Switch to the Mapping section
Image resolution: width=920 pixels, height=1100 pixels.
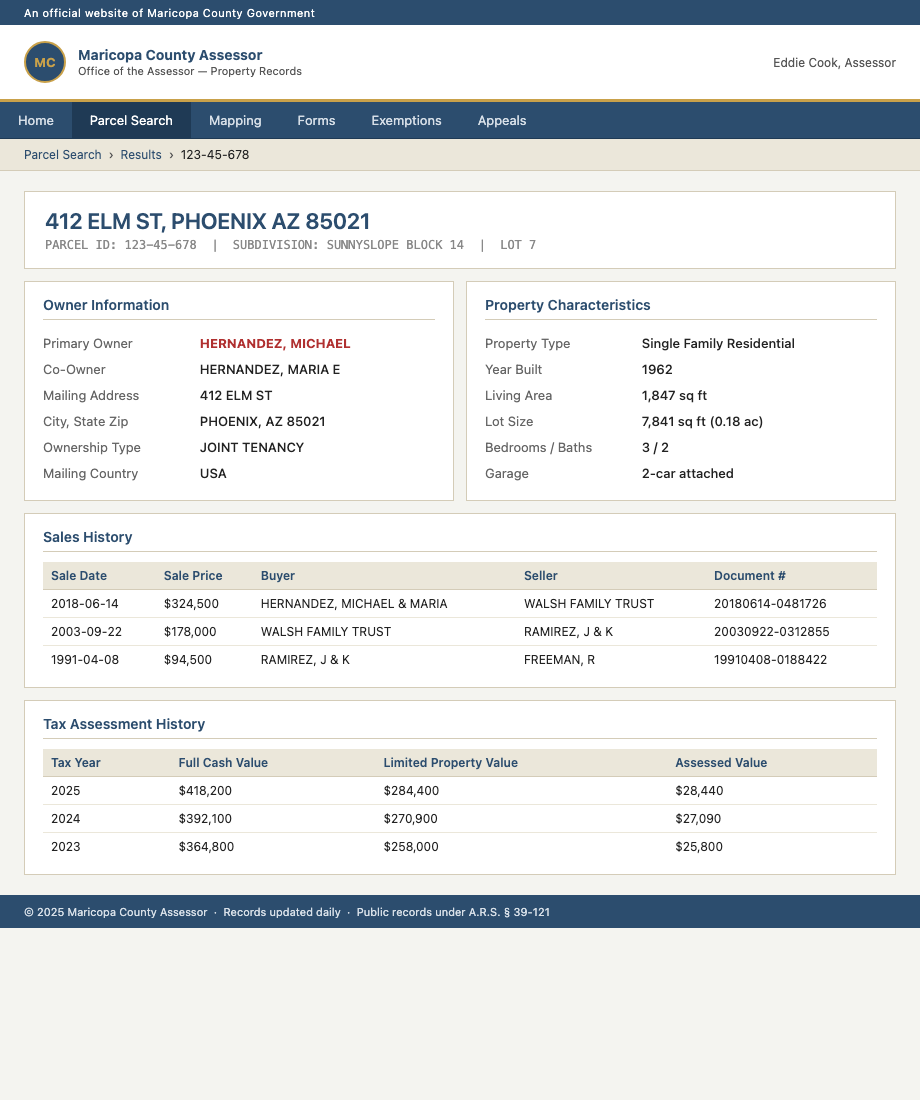pyautogui.click(x=235, y=120)
